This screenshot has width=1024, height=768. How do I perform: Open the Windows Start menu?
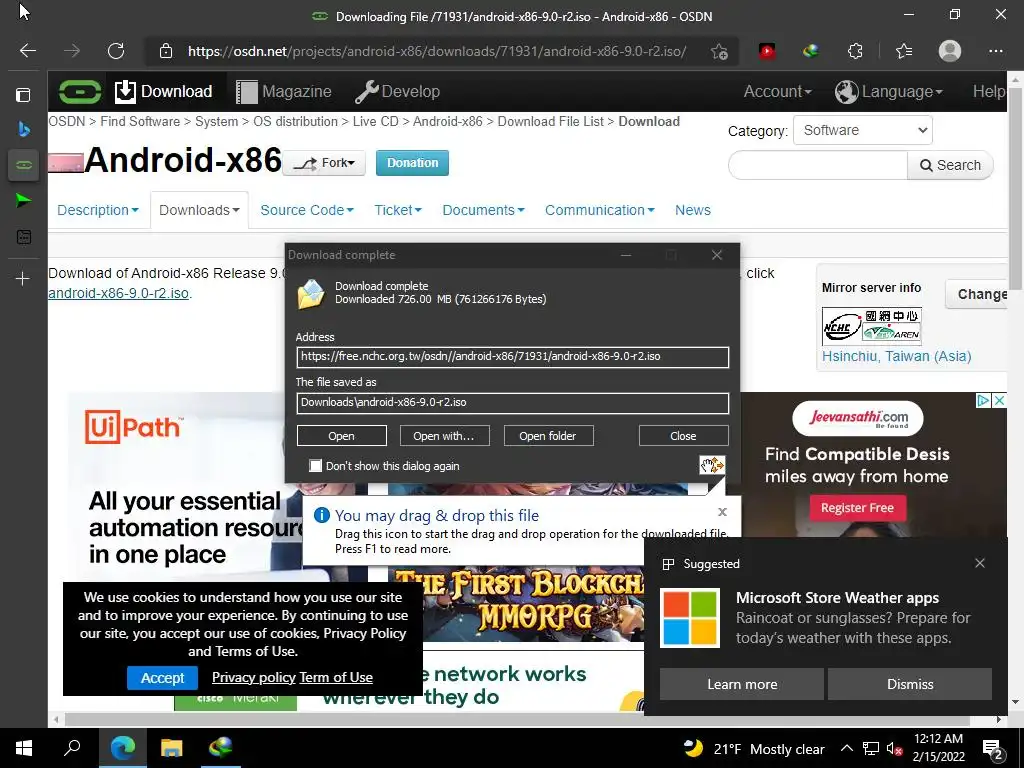[24, 748]
